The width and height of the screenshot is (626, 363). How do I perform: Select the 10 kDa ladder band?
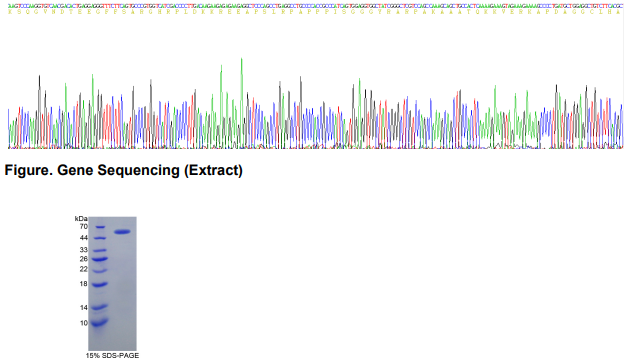pyautogui.click(x=99, y=322)
